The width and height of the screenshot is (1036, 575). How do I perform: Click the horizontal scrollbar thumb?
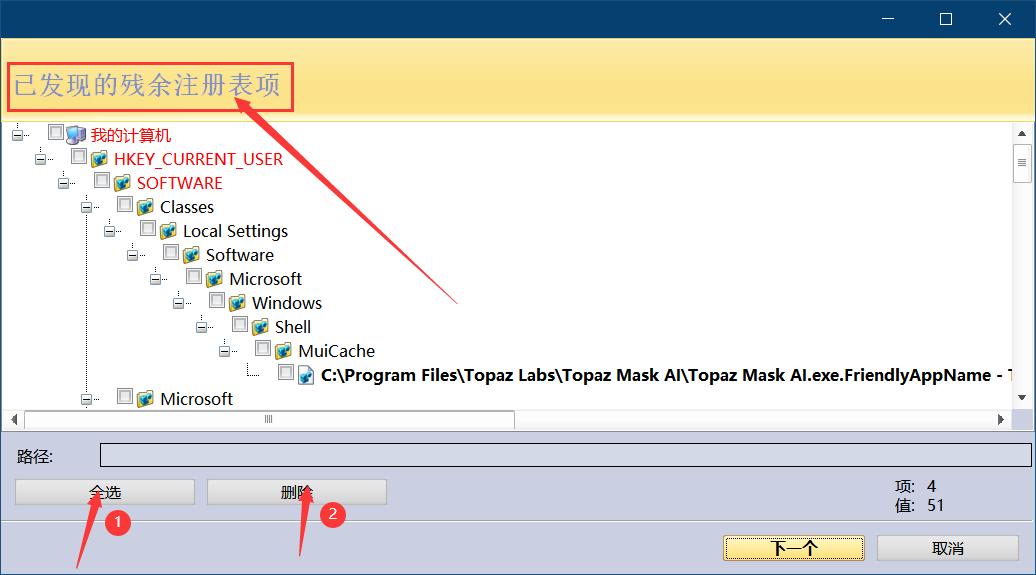[x=269, y=419]
